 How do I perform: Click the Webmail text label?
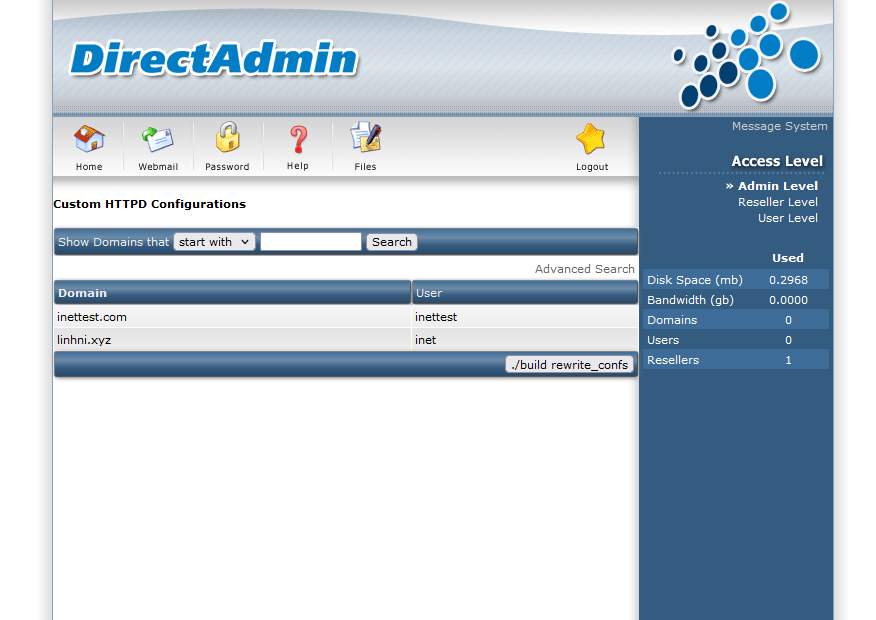pos(158,167)
